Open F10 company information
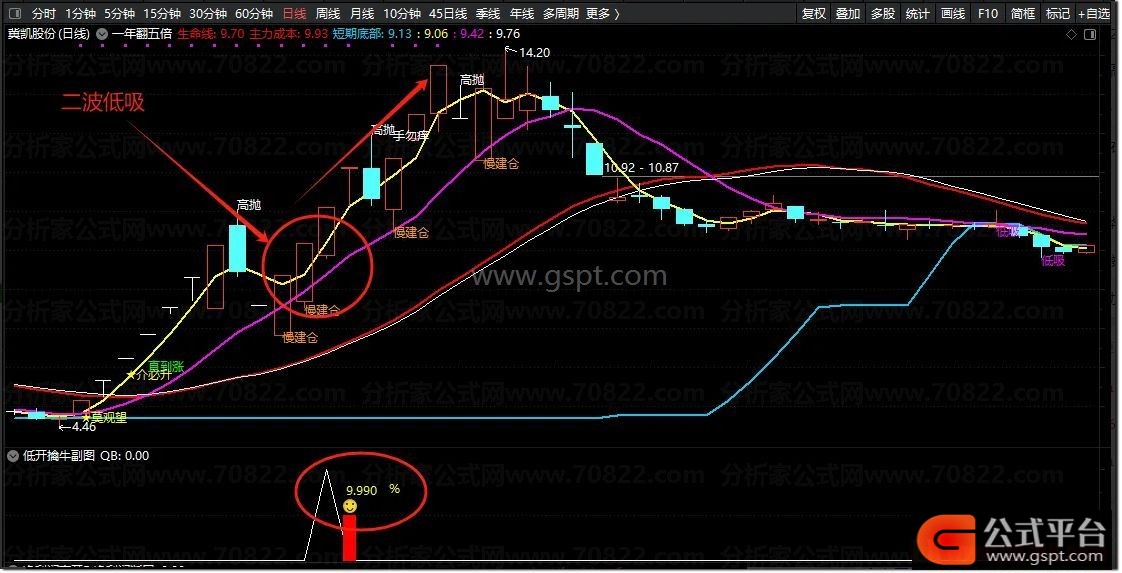This screenshot has height=573, width=1122. 987,14
